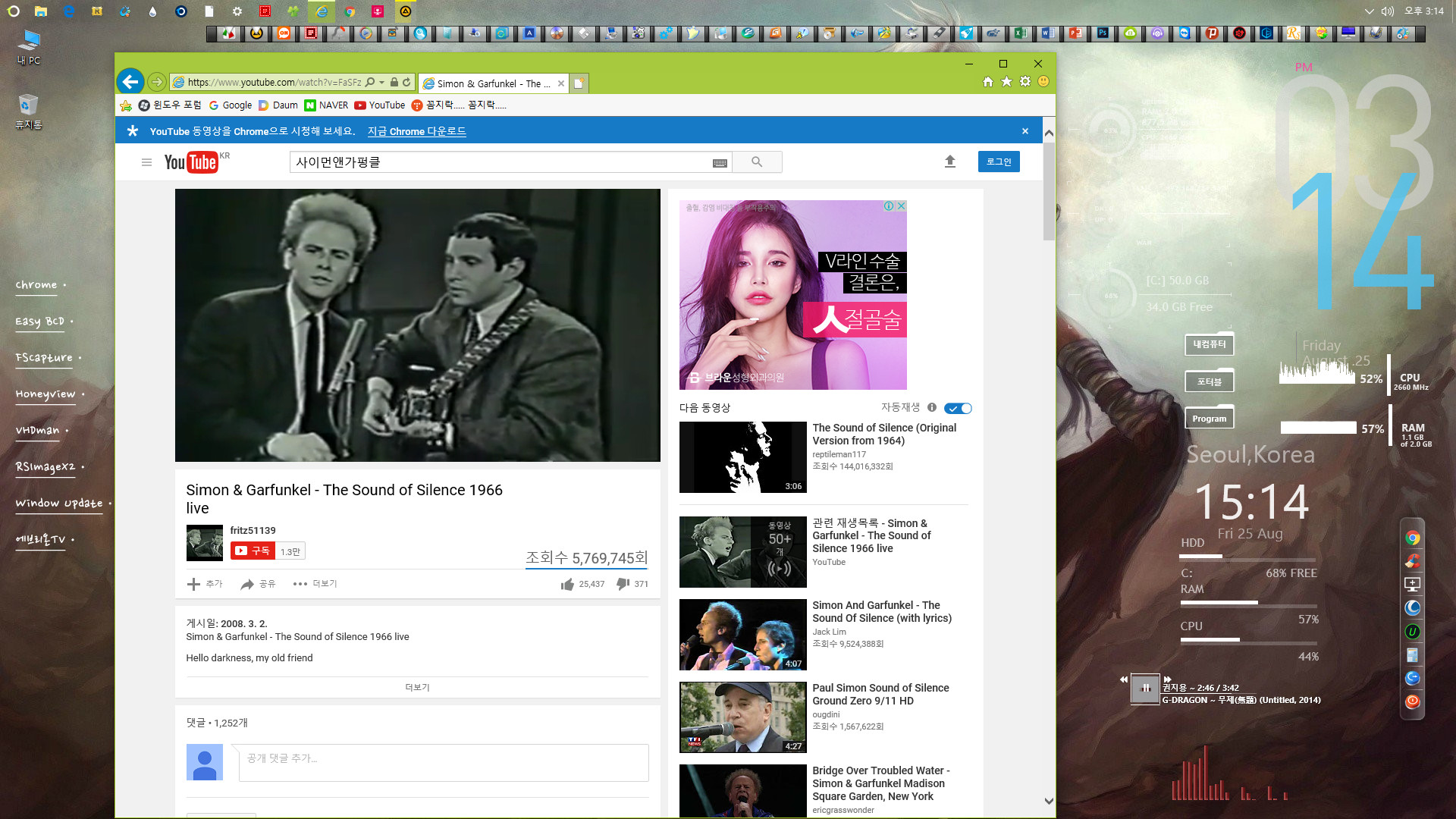Viewport: 1456px width, 819px height.
Task: Click the add public comment box
Action: tap(444, 762)
